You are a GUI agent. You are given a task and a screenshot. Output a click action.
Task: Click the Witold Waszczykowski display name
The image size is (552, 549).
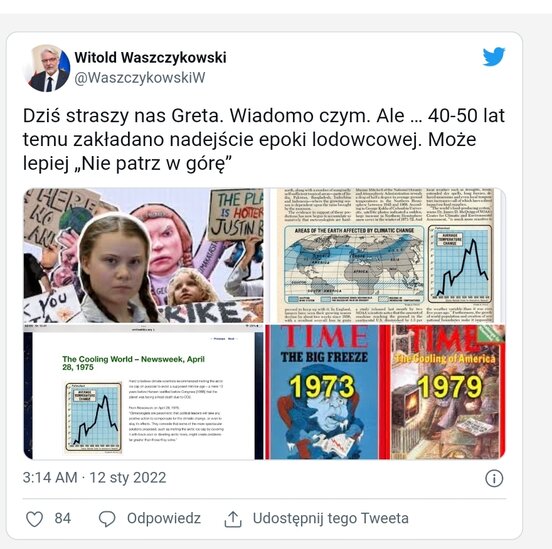click(150, 57)
